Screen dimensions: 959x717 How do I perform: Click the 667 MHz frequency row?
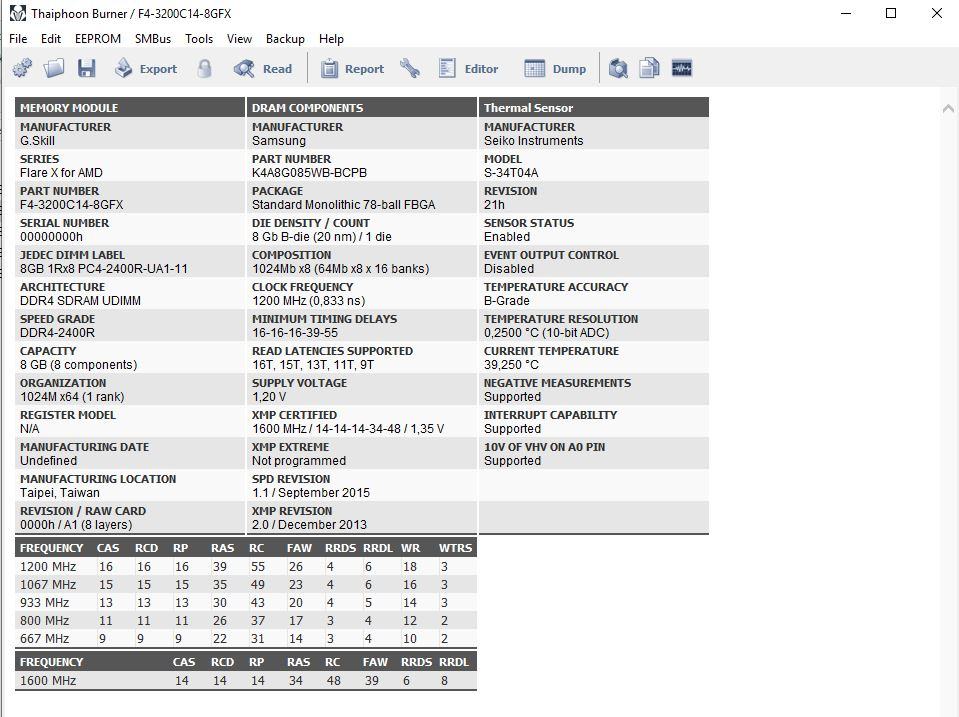click(245, 638)
